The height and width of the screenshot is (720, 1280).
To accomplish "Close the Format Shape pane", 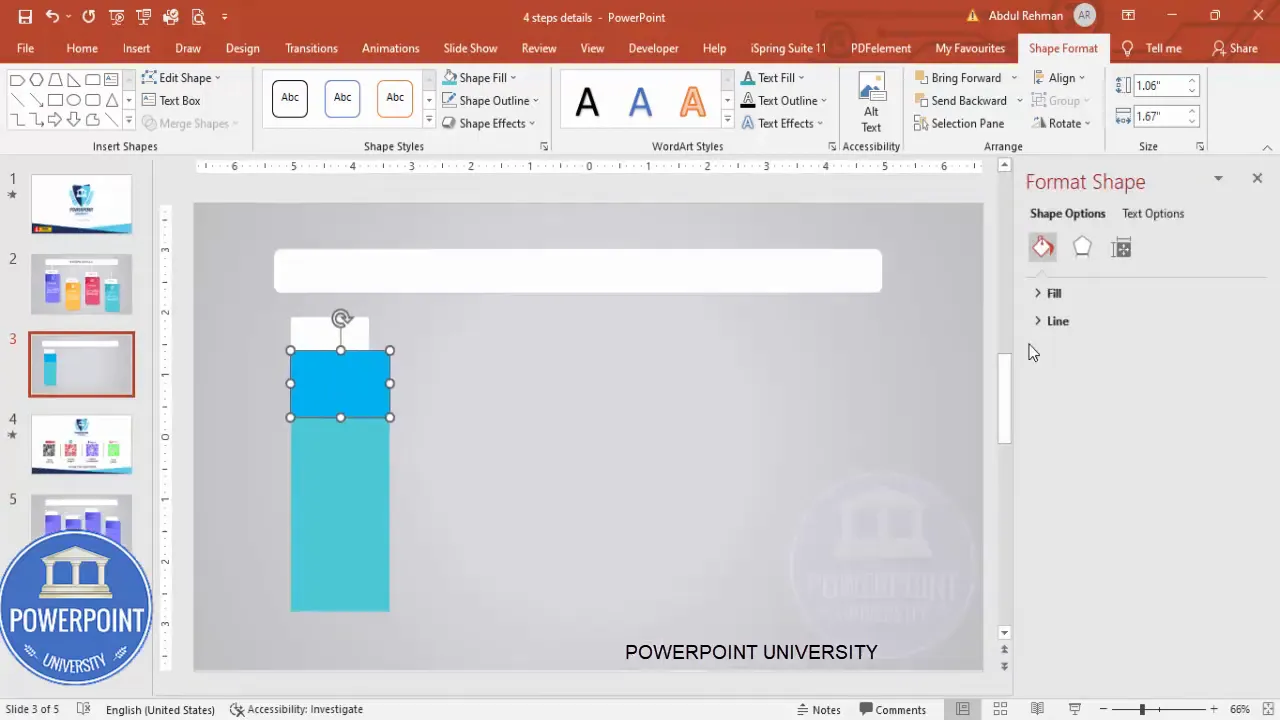I will 1257,178.
